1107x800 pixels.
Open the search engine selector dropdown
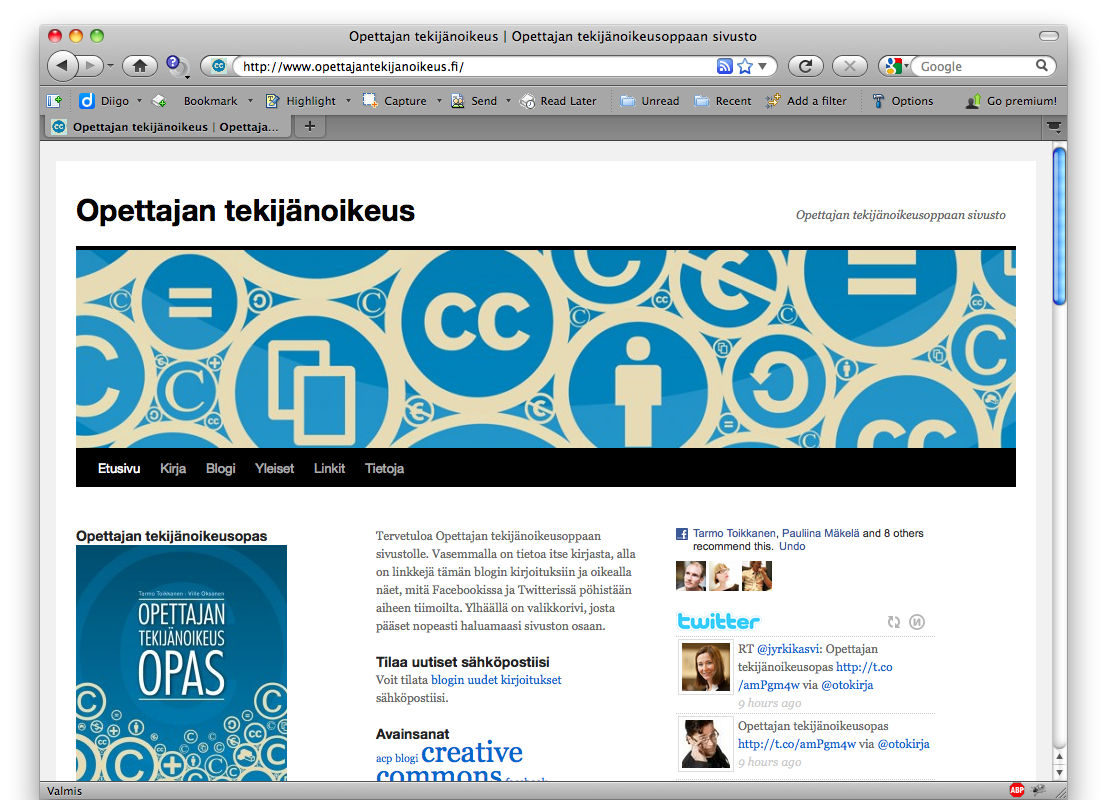coord(896,66)
